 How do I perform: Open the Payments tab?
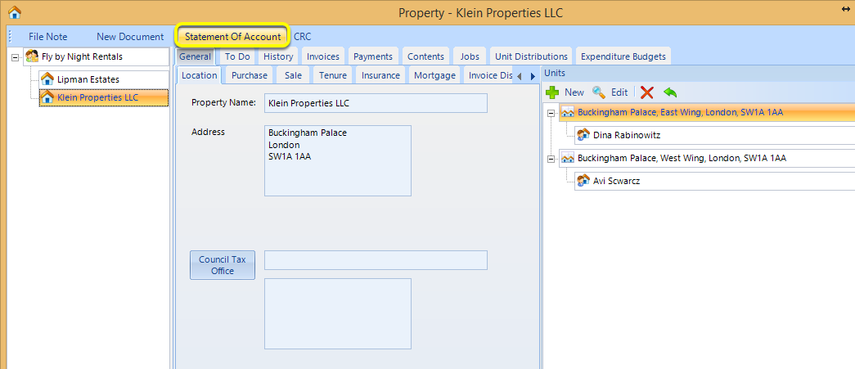(x=373, y=56)
